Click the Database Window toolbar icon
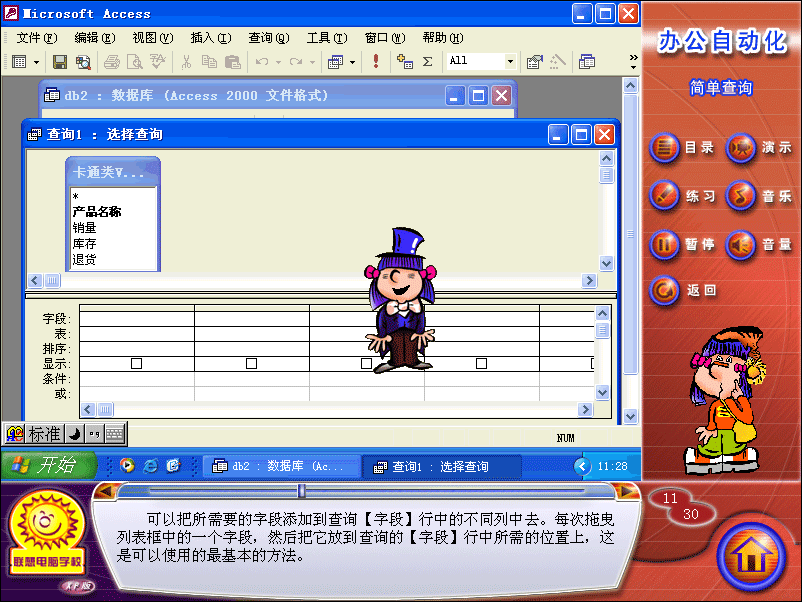Viewport: 802px width, 602px height. [x=587, y=62]
